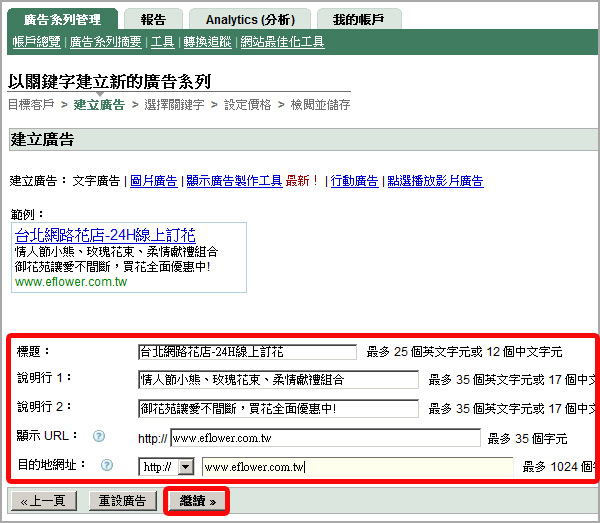Viewport: 600px width, 523px height.
Task: Switch to the 廣告系列管理 tab
Action: (62, 19)
